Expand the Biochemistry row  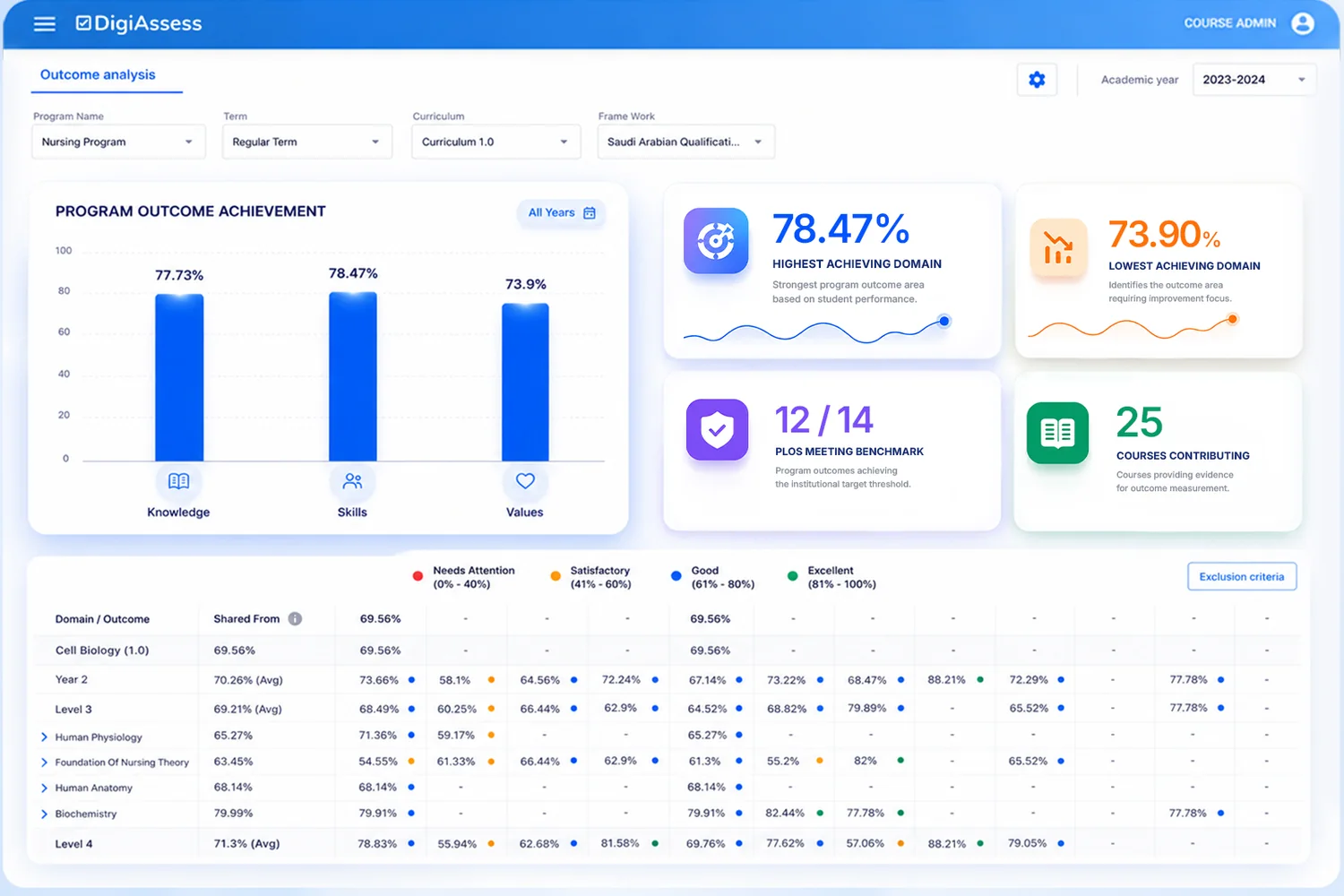coord(44,814)
